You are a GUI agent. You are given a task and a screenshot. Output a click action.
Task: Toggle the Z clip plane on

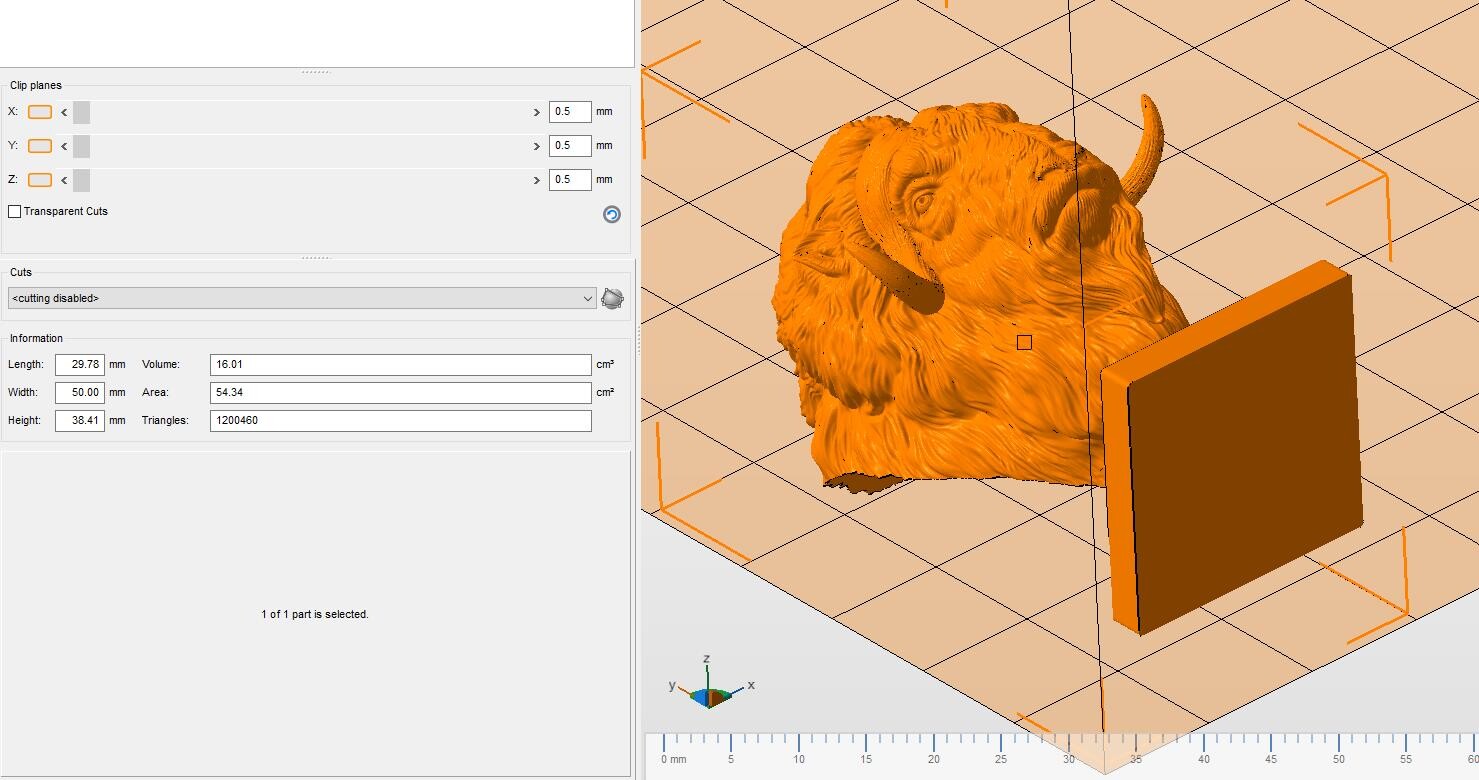click(39, 179)
